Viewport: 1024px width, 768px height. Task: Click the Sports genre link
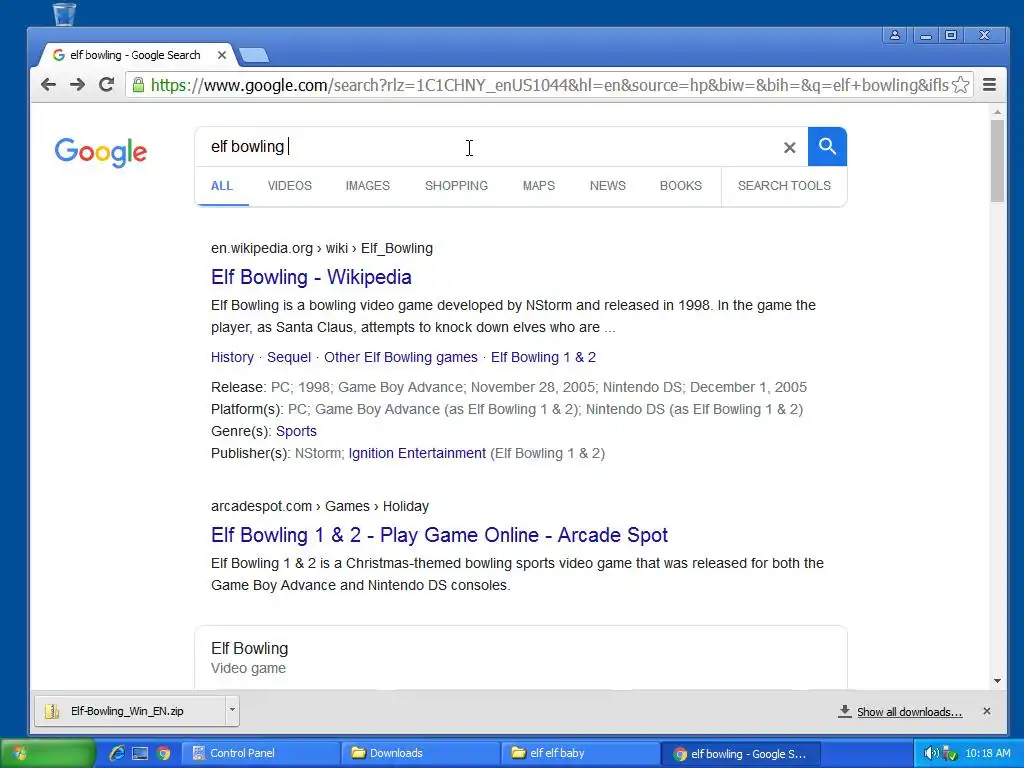tap(296, 431)
